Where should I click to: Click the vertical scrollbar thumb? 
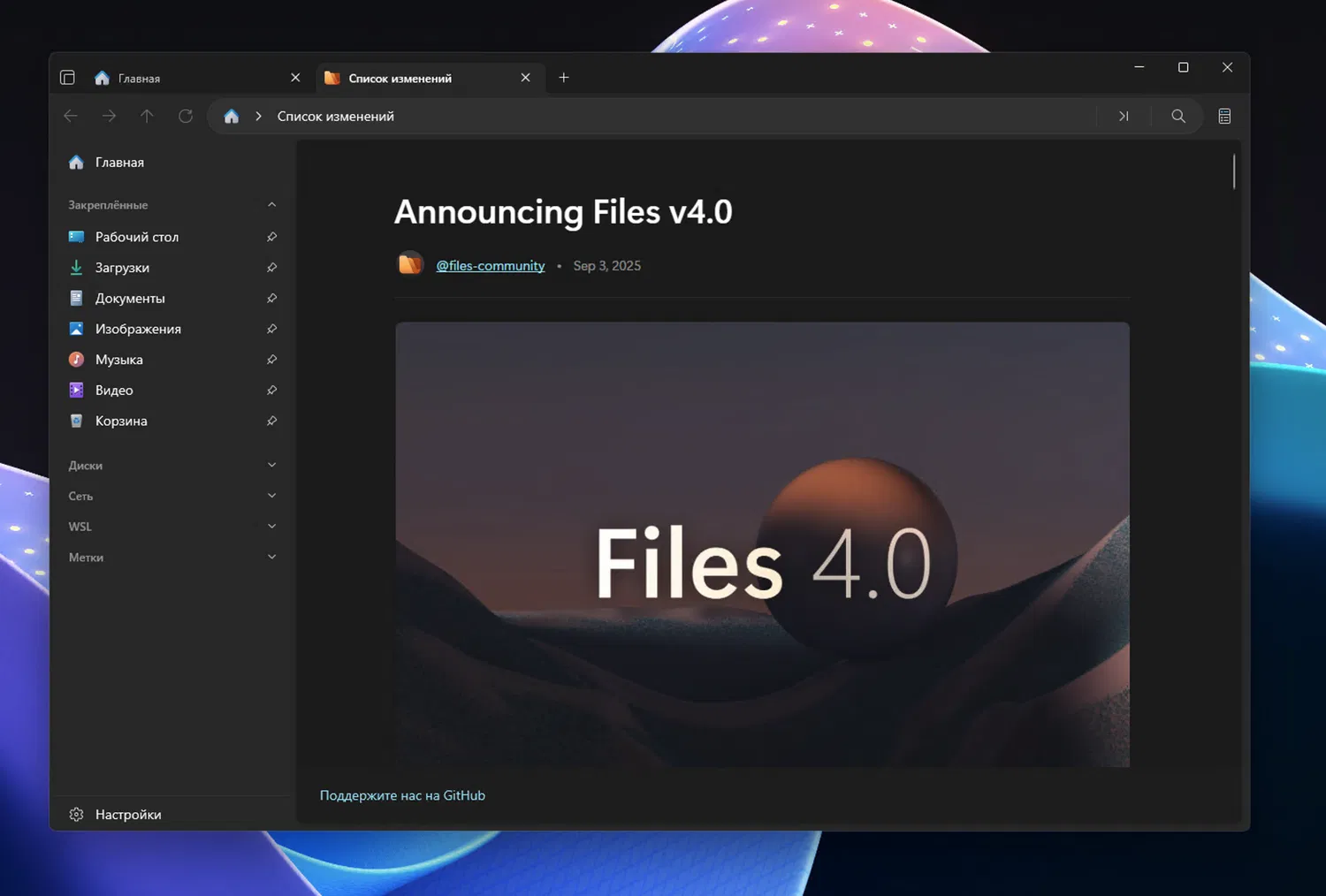pyautogui.click(x=1234, y=171)
